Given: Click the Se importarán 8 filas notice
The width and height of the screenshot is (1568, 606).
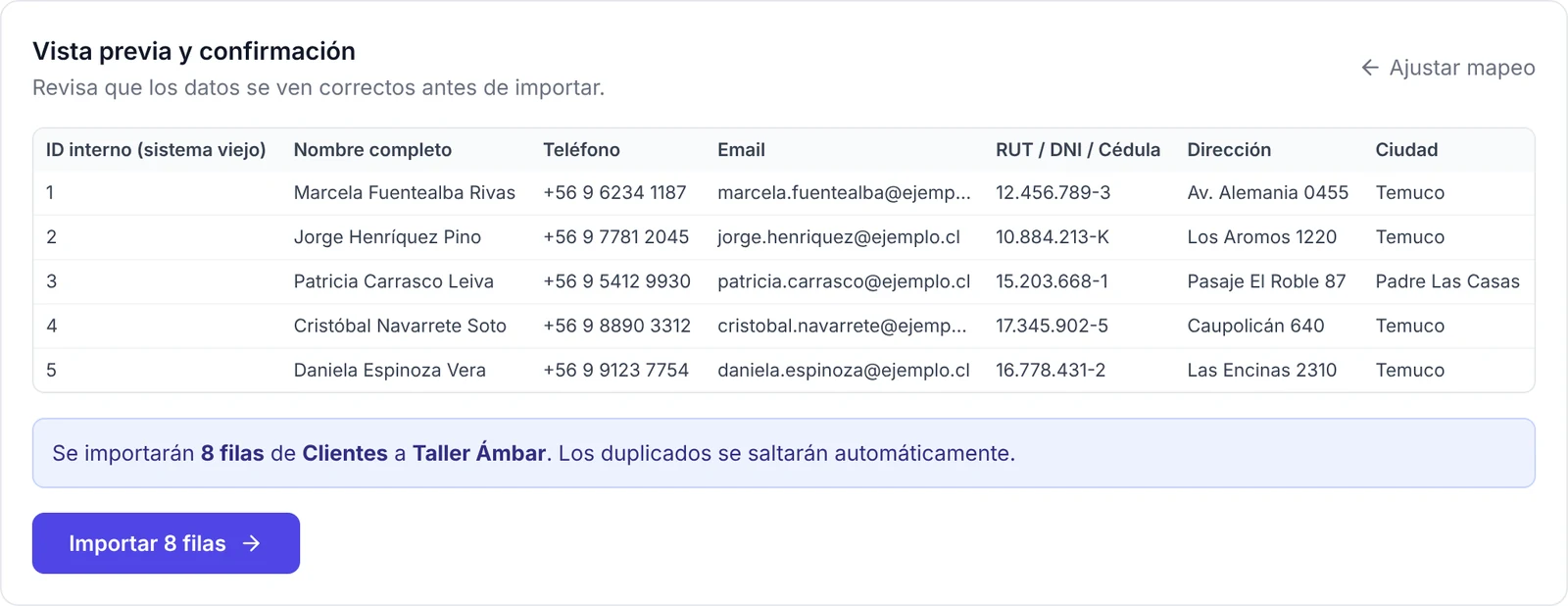Looking at the screenshot, I should click(x=784, y=453).
